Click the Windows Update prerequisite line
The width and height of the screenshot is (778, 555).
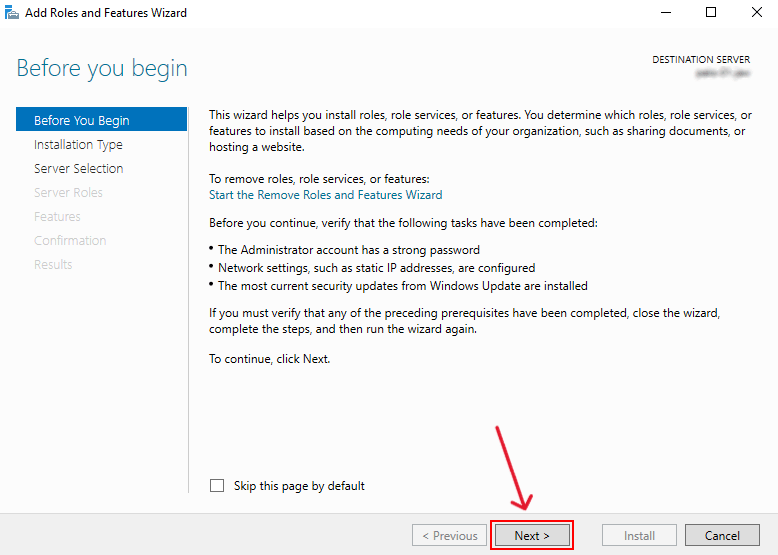tap(402, 286)
